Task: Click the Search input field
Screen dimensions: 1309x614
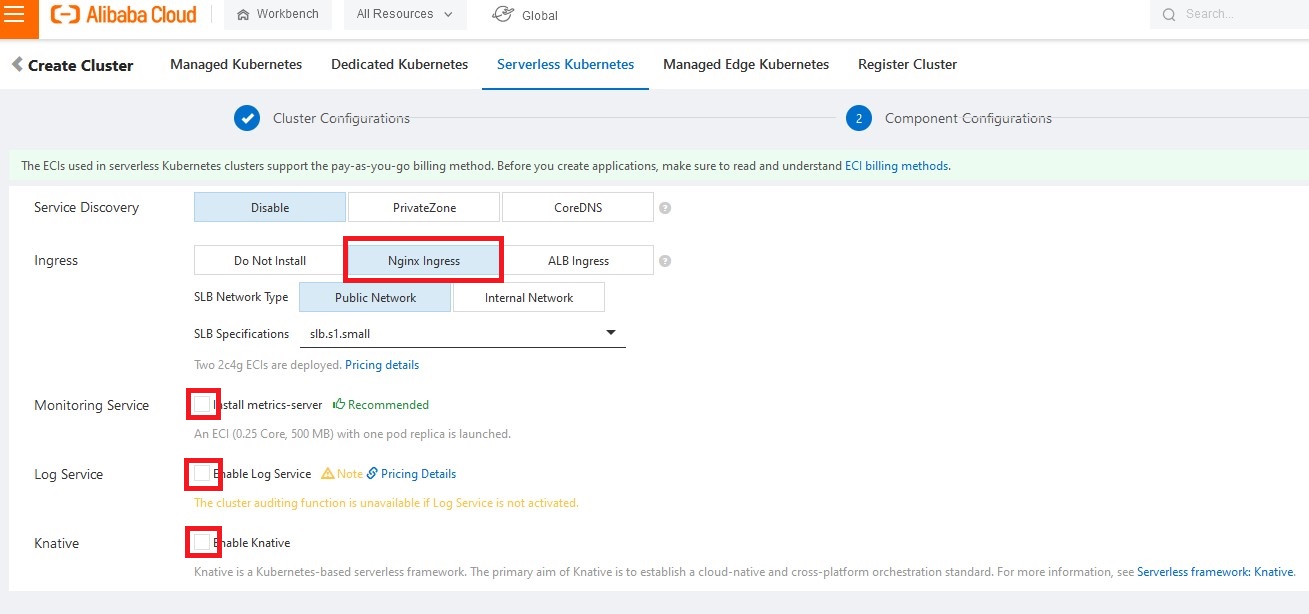Action: pos(1240,15)
